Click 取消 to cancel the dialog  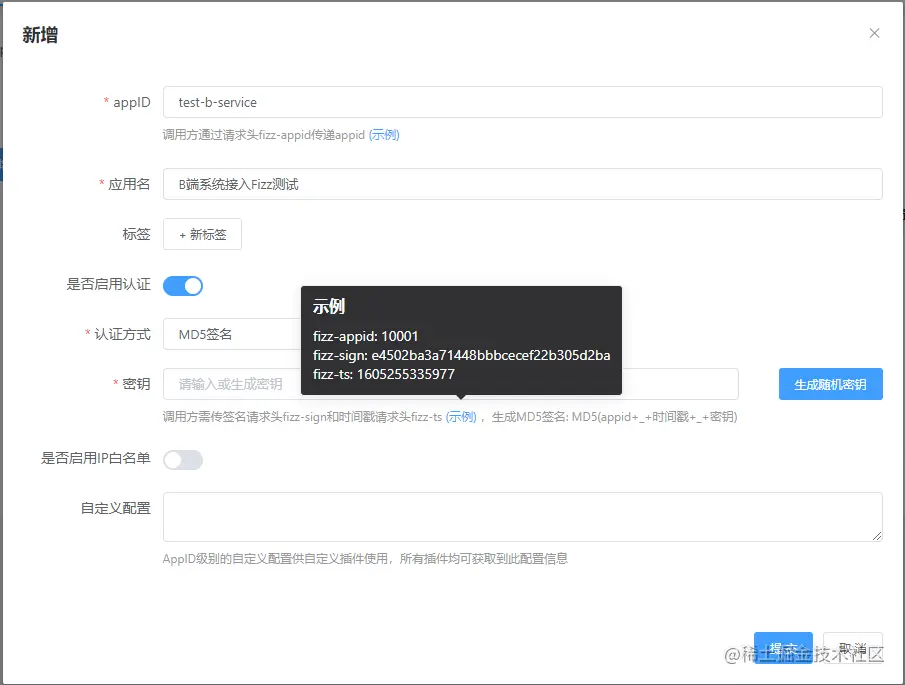point(851,648)
